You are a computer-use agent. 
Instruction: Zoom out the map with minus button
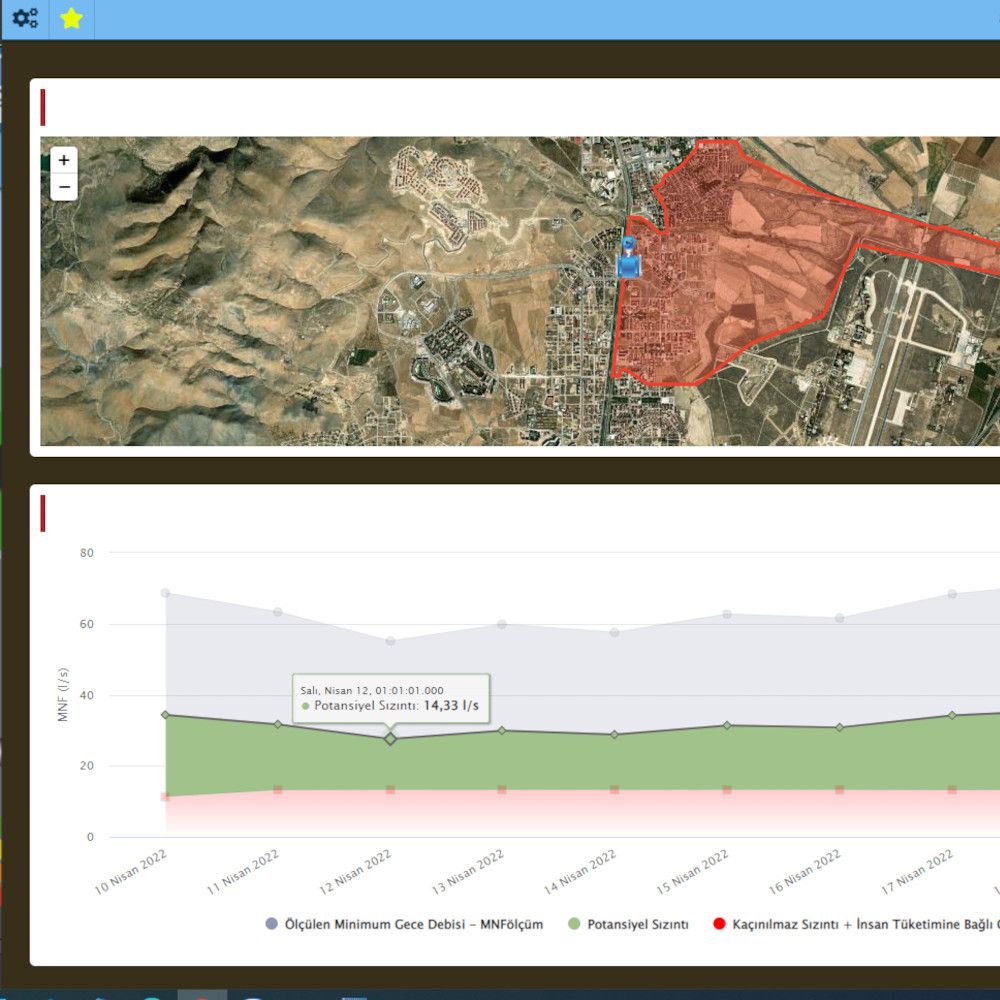64,188
